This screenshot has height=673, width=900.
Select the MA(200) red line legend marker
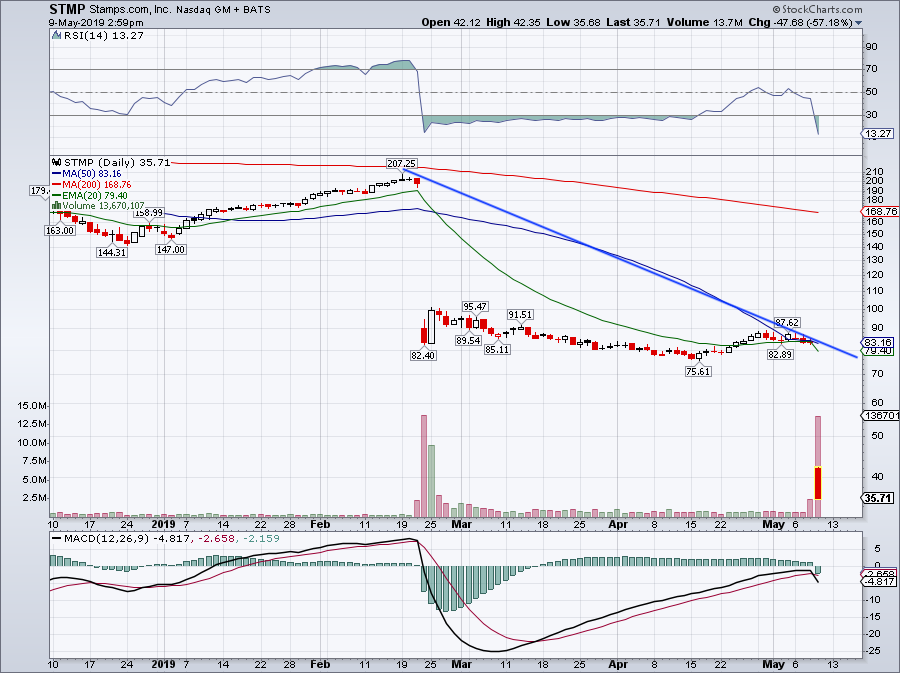click(x=56, y=183)
